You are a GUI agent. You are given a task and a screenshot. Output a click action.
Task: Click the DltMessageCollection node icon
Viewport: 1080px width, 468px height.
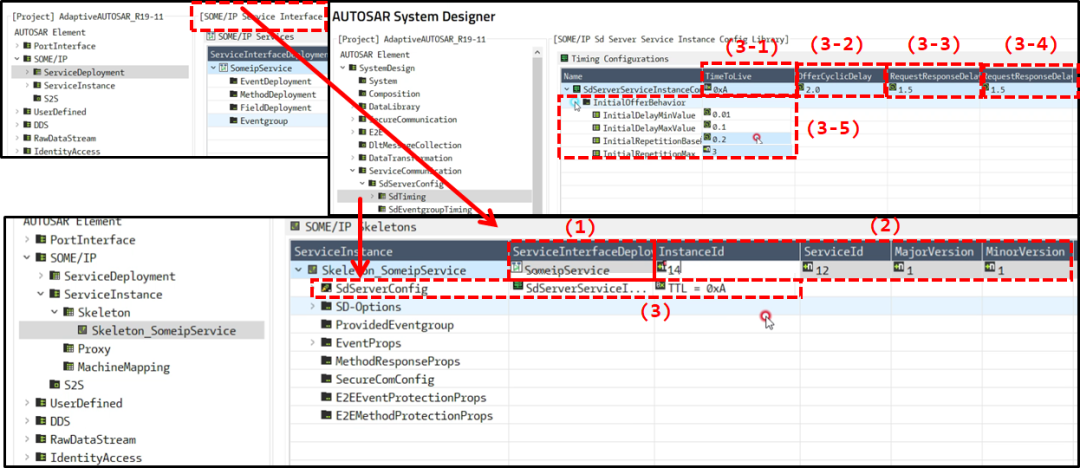coord(362,145)
